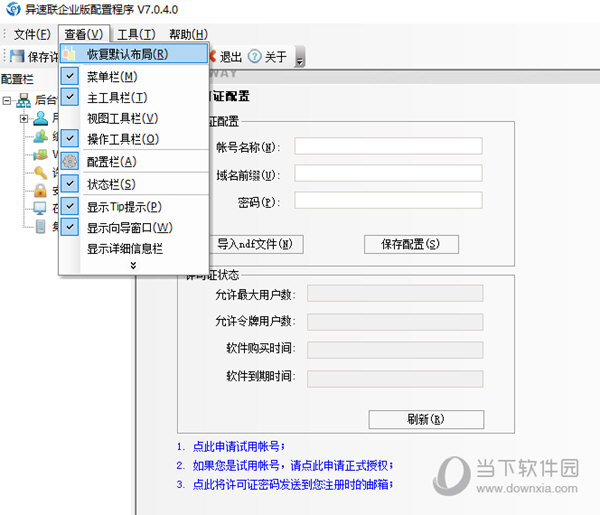Select the padlock icon in tree

pos(40,190)
